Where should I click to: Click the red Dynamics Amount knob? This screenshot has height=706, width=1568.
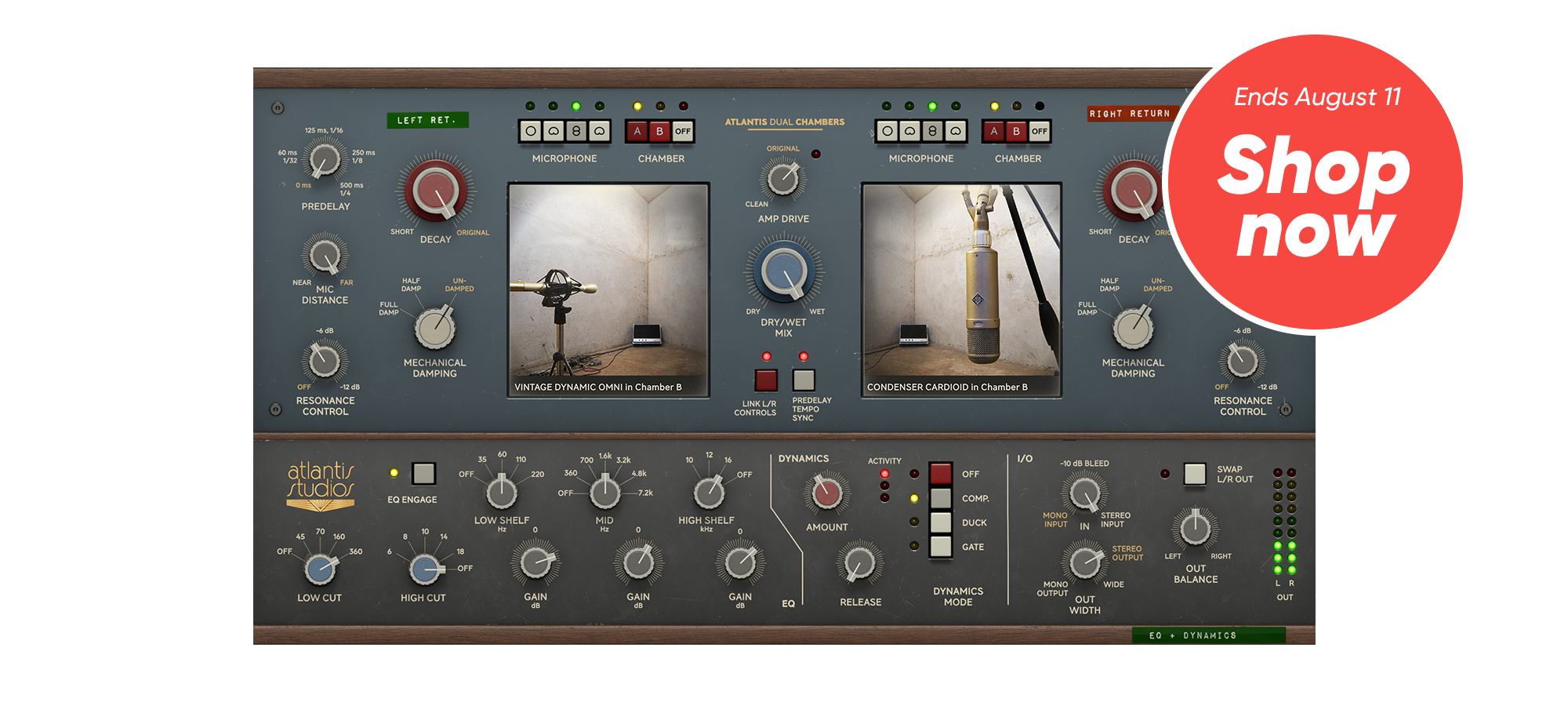tap(826, 493)
